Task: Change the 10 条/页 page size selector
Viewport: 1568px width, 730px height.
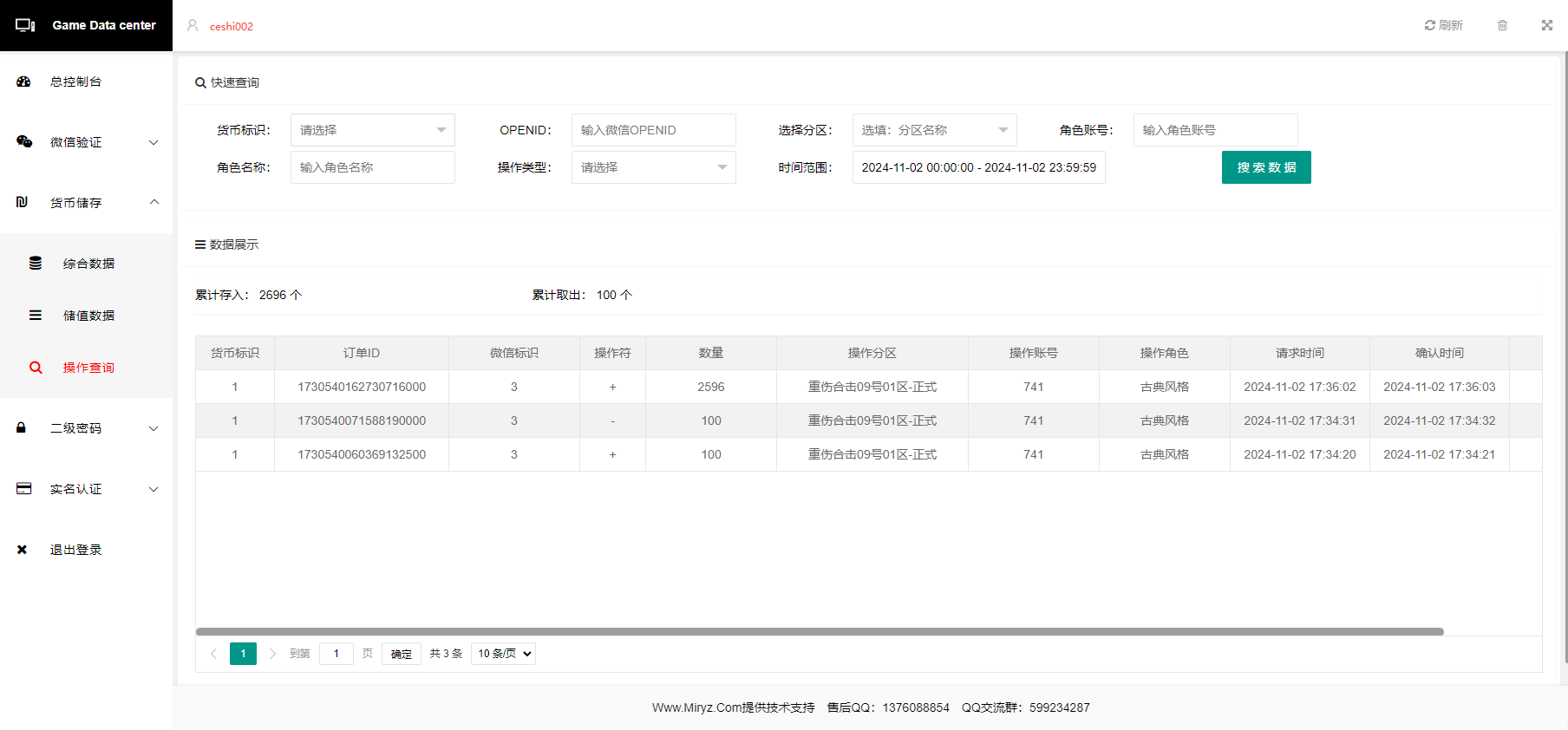Action: [x=503, y=654]
